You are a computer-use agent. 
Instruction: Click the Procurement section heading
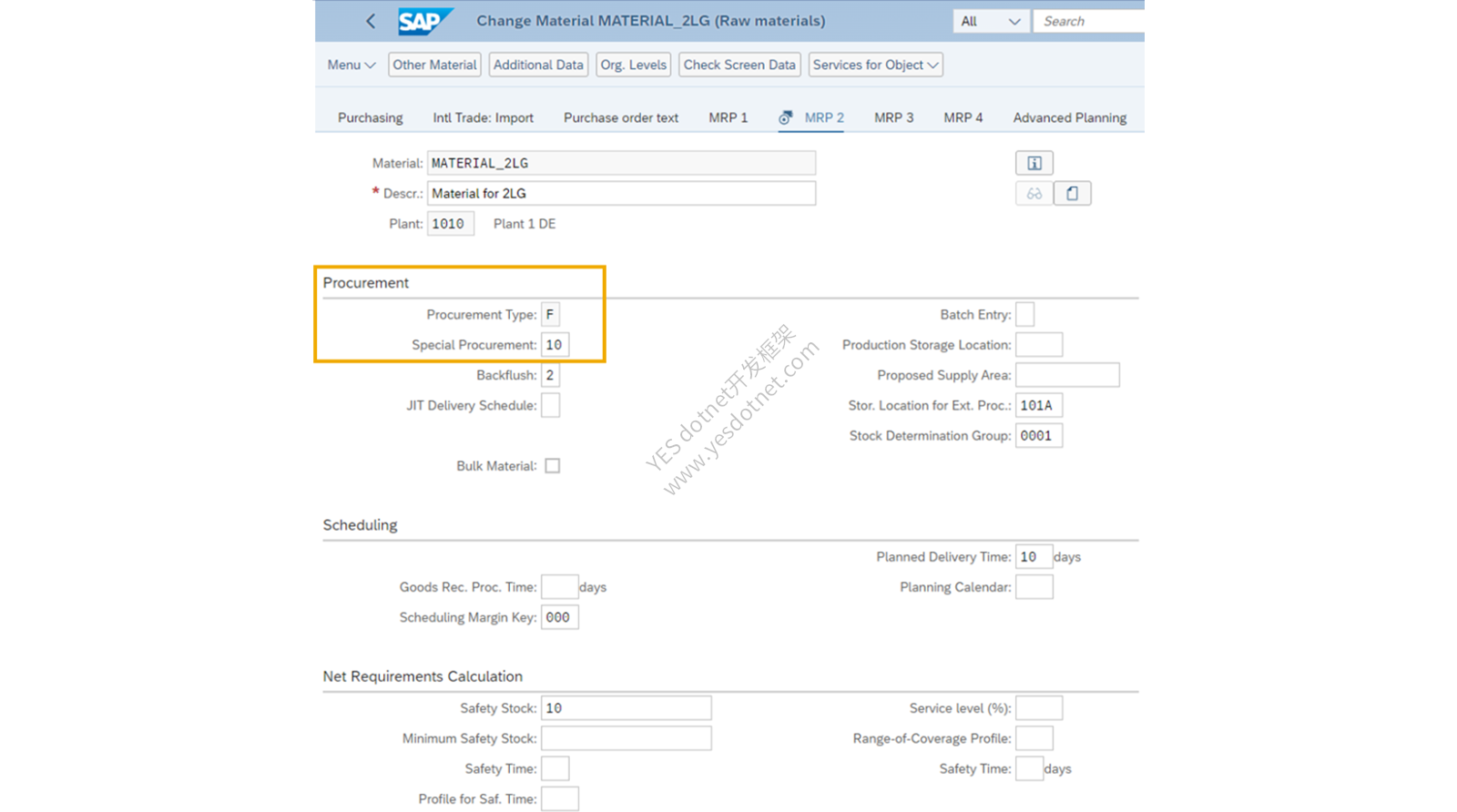[x=366, y=283]
